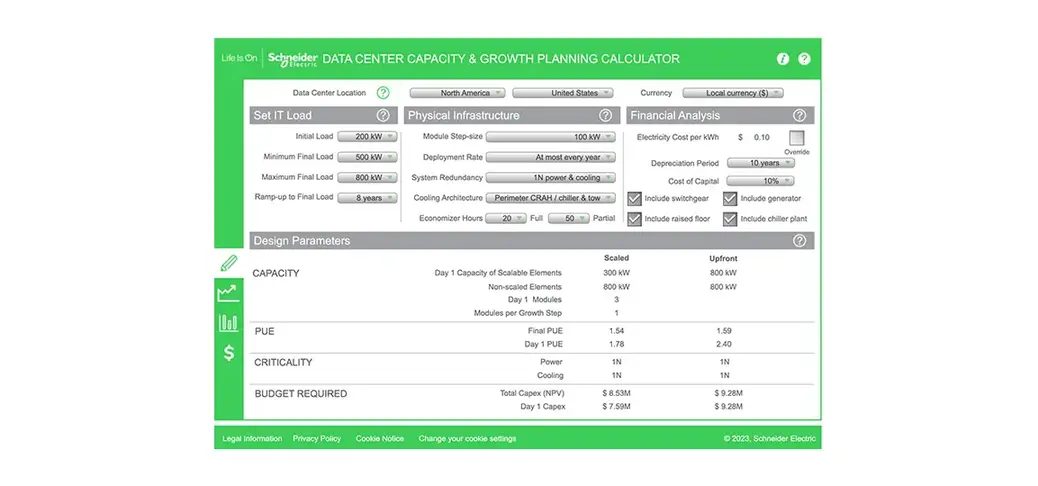Click the electricity cost value 0.10
The height and width of the screenshot is (486, 1038).
(x=761, y=137)
